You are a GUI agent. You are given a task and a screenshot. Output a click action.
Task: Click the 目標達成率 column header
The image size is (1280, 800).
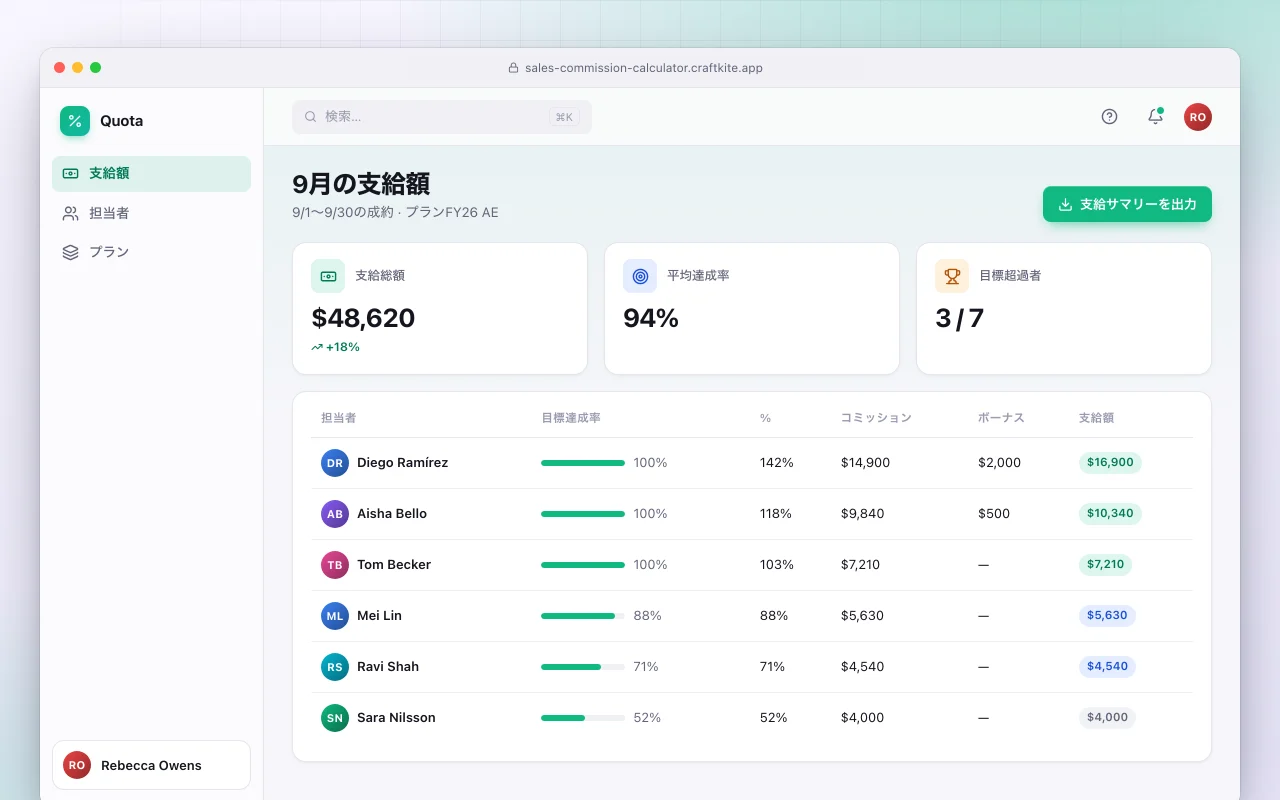click(571, 418)
